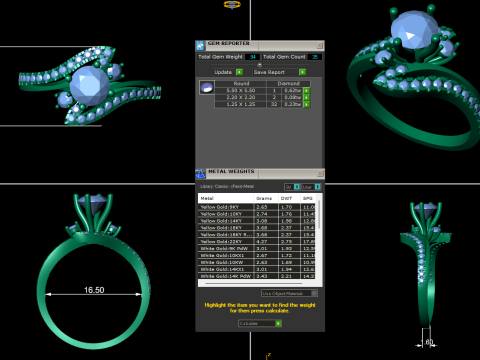
Task: Select the Yellow Gold:10KY row
Action: point(257,214)
